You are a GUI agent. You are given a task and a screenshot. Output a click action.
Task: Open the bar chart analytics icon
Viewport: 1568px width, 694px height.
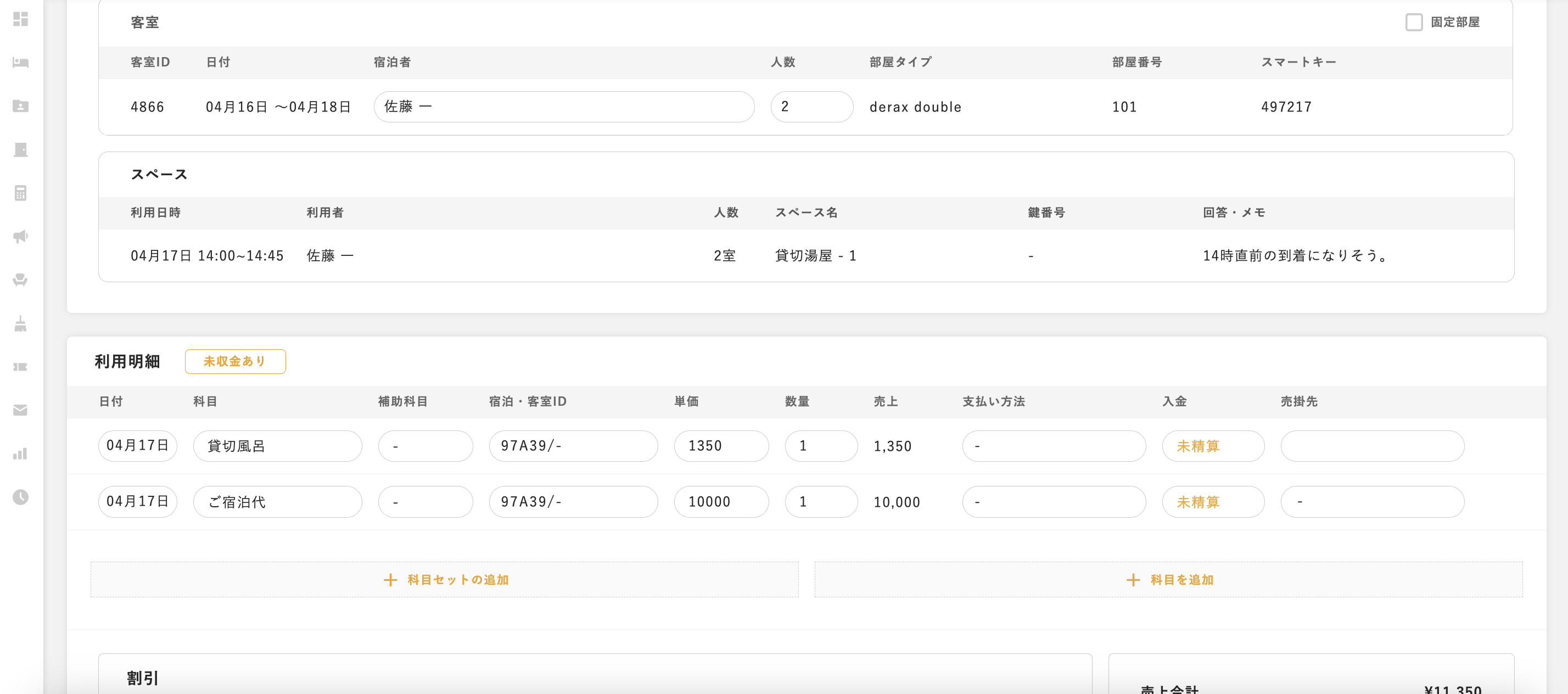21,454
